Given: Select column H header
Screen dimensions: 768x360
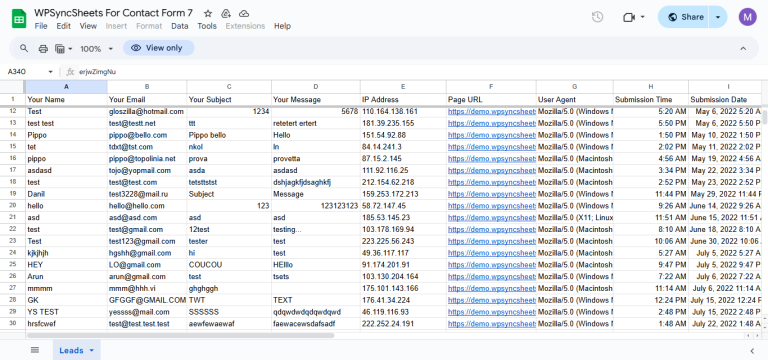Looking at the screenshot, I should pos(651,87).
